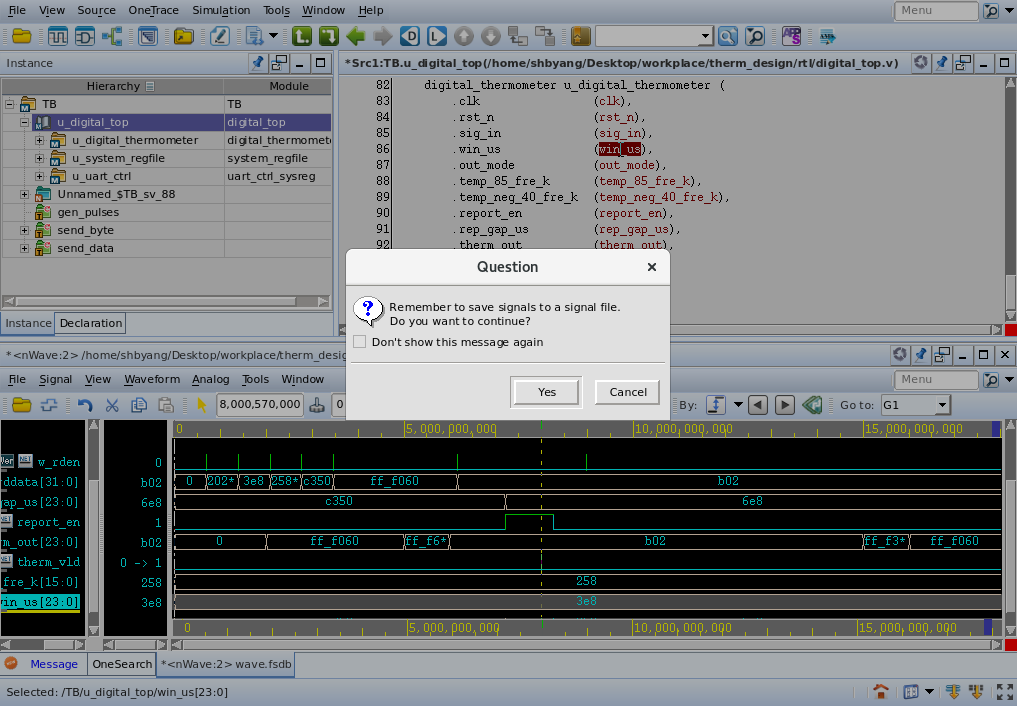Click the cursor time field 8,000,570,000
Screen dimensions: 1017x706
tap(259, 405)
